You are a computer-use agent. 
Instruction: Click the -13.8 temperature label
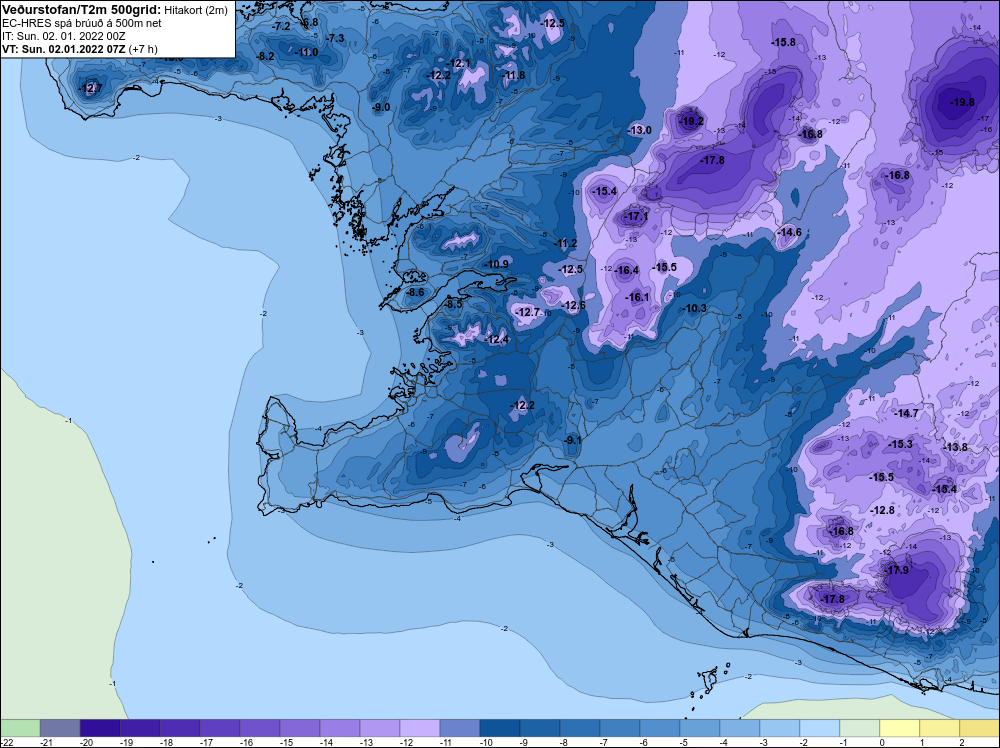[954, 447]
